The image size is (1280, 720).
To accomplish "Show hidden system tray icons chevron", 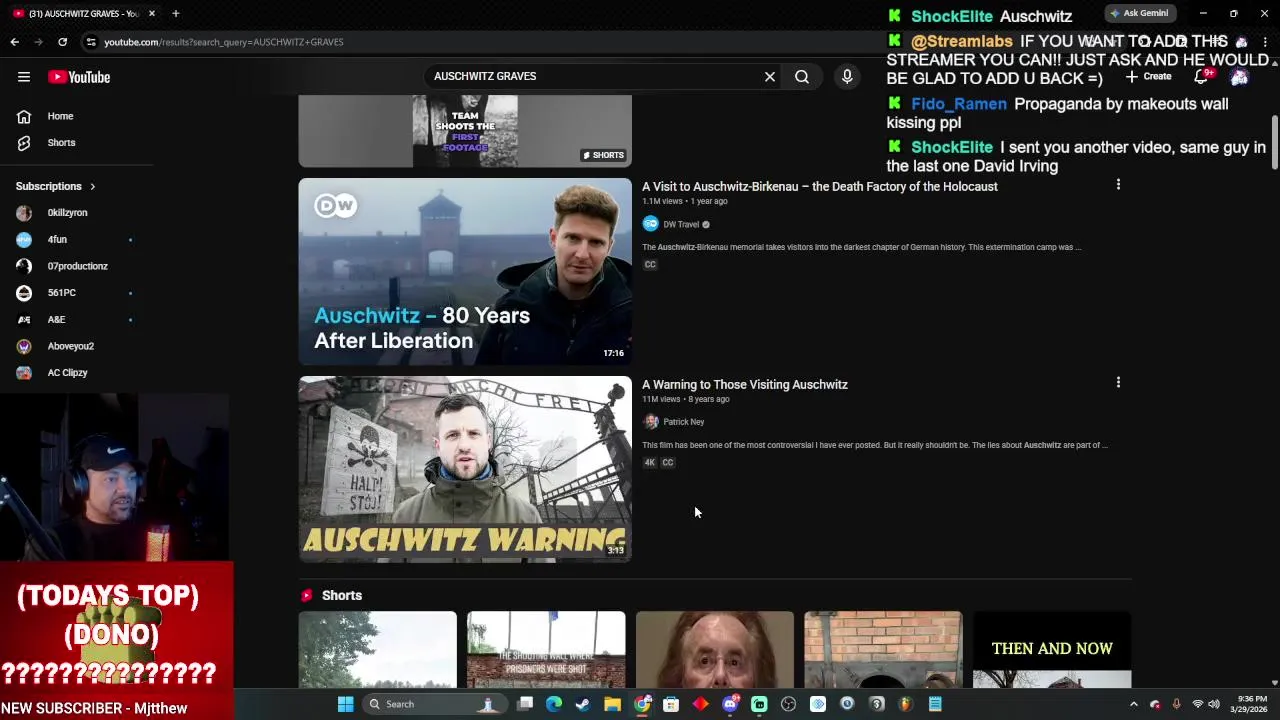I will tap(1133, 704).
